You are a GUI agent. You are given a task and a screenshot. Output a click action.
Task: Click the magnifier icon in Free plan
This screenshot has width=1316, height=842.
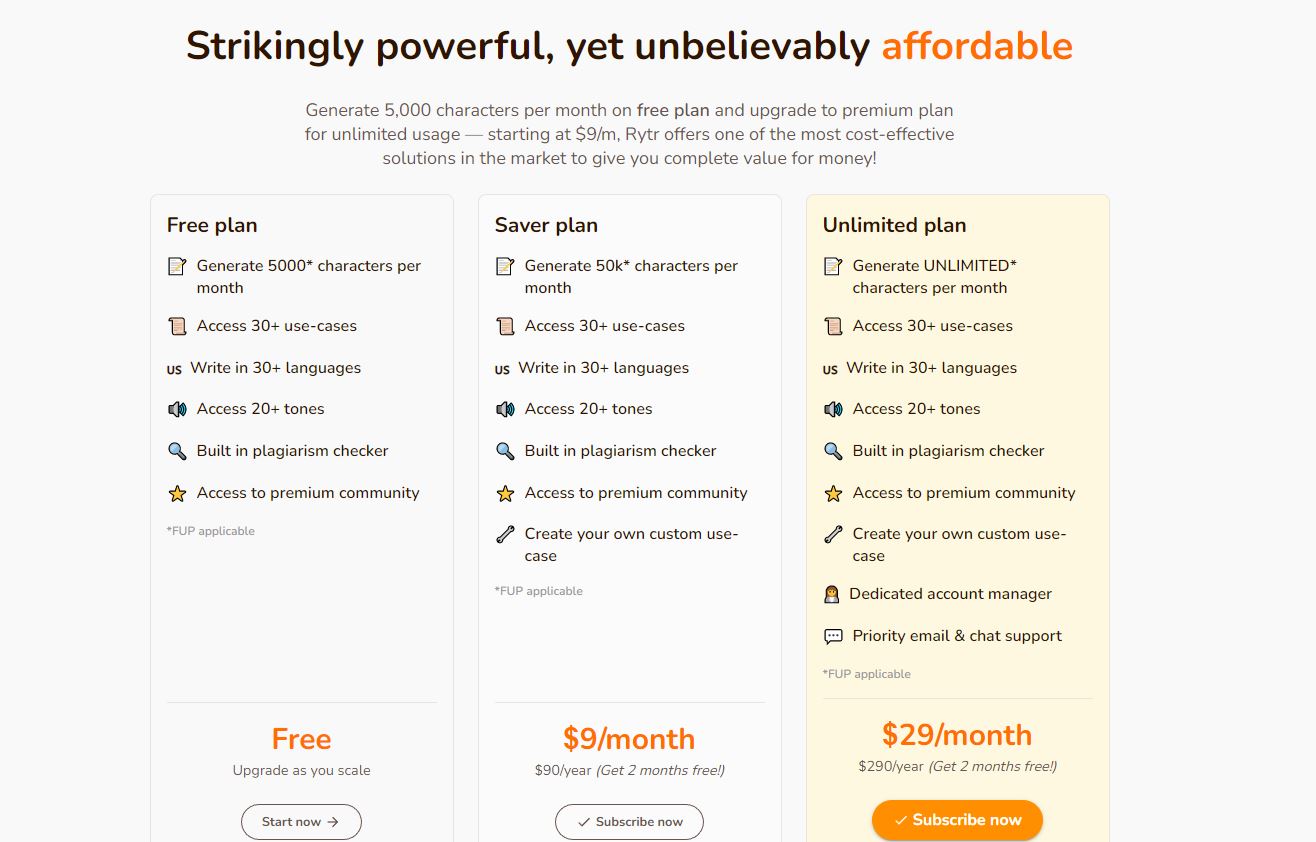click(177, 451)
